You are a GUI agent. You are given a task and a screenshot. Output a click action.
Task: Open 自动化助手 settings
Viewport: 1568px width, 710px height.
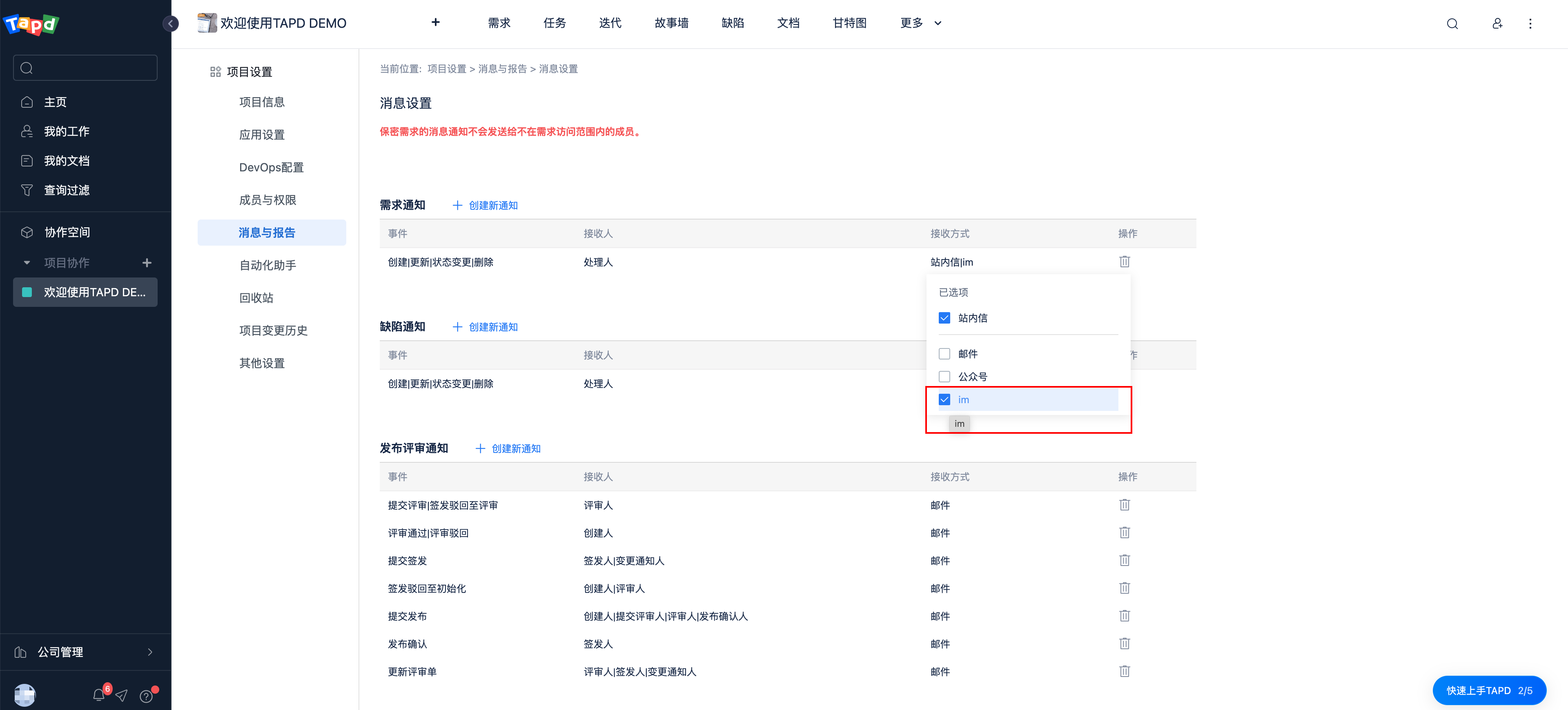click(267, 265)
